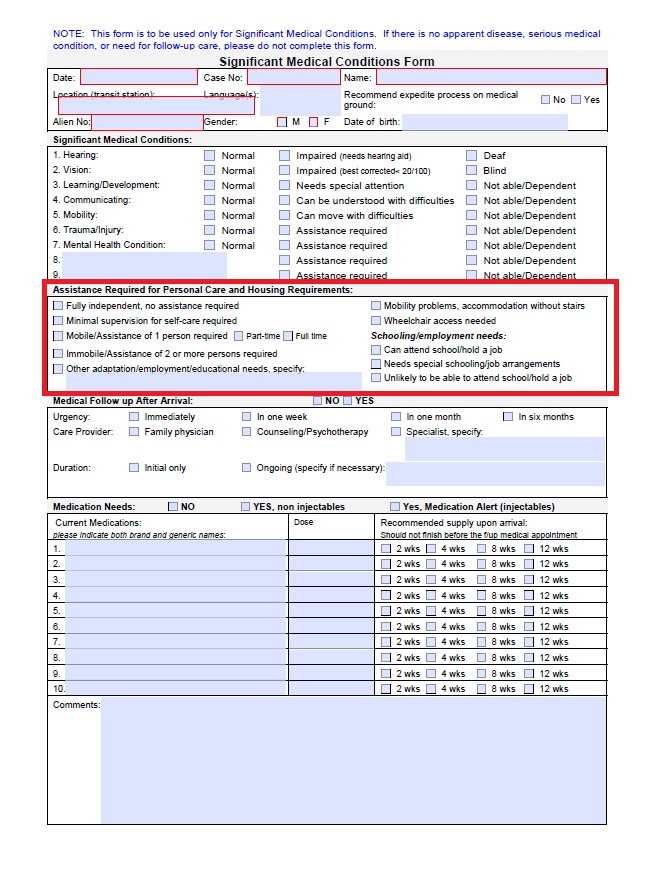Mark Medication Needs as NO
The image size is (671, 869).
tap(173, 507)
